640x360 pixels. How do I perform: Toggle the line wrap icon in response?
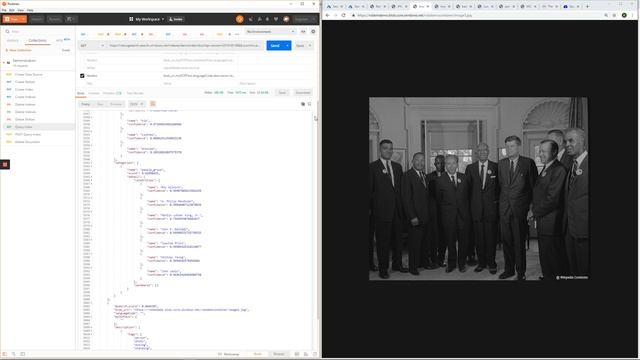tap(153, 104)
